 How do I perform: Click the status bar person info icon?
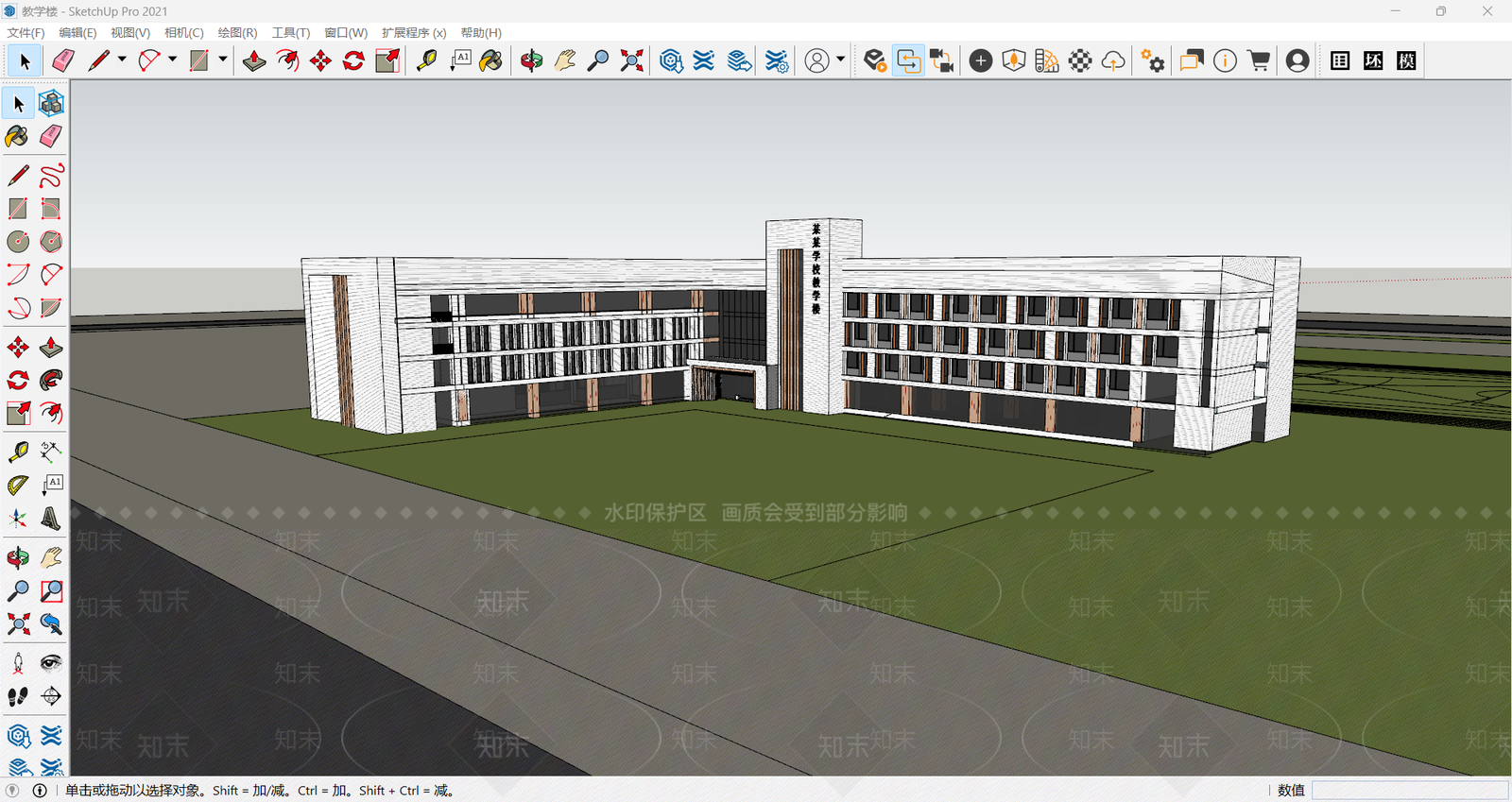[40, 791]
